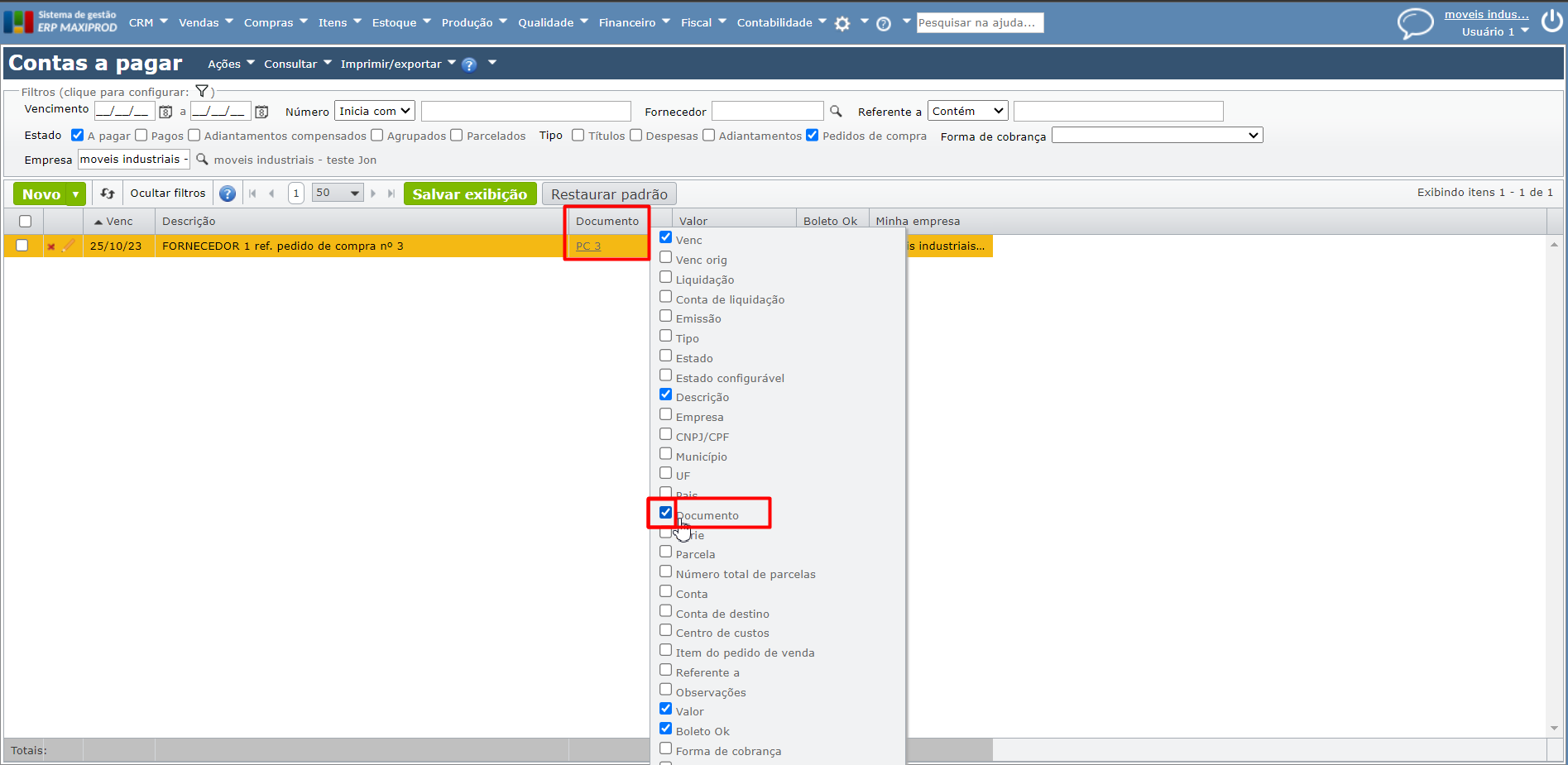Open the chat speech bubble icon
Image resolution: width=1568 pixels, height=765 pixels.
(1415, 23)
